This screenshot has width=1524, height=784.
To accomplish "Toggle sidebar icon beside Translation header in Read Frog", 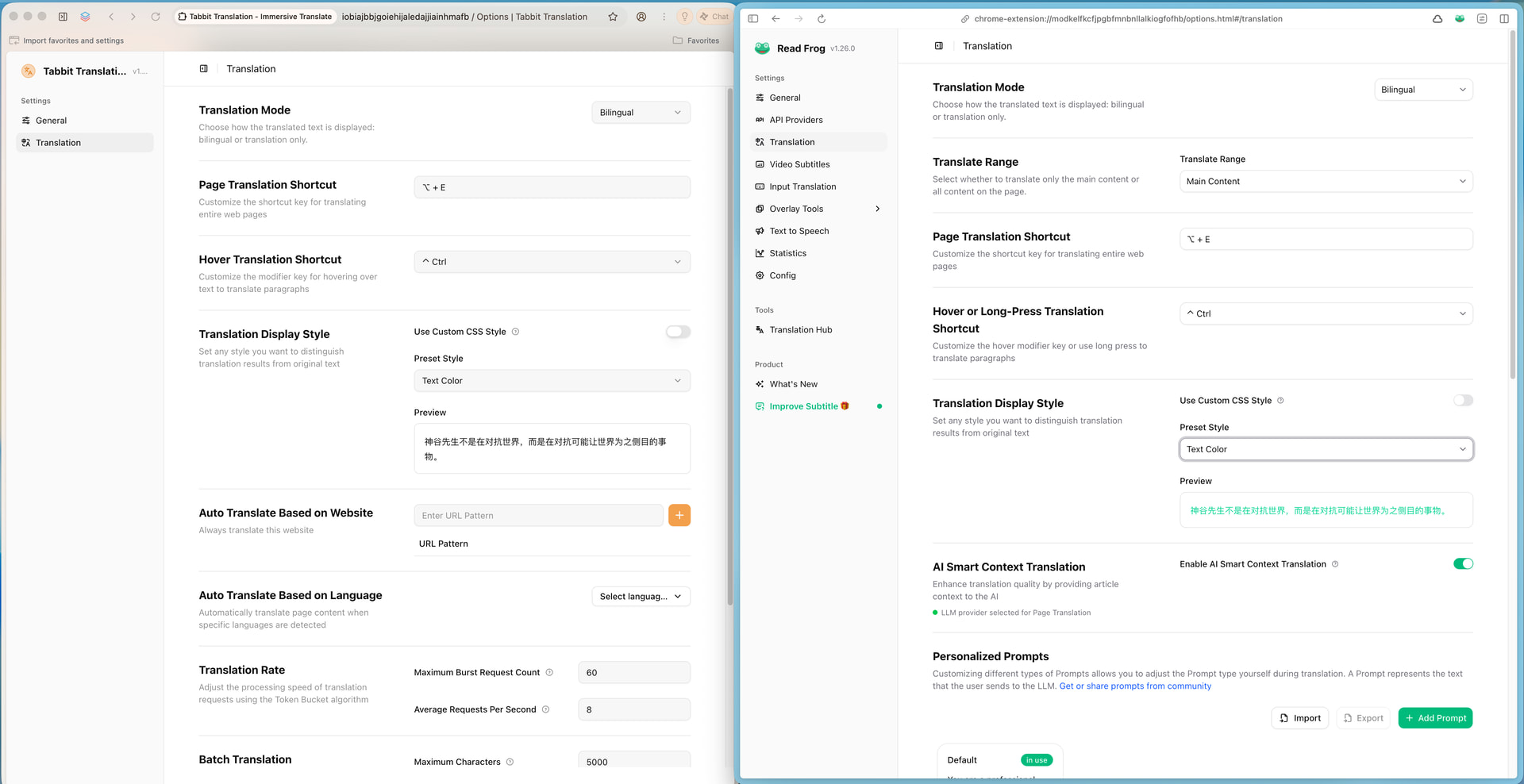I will (x=939, y=46).
